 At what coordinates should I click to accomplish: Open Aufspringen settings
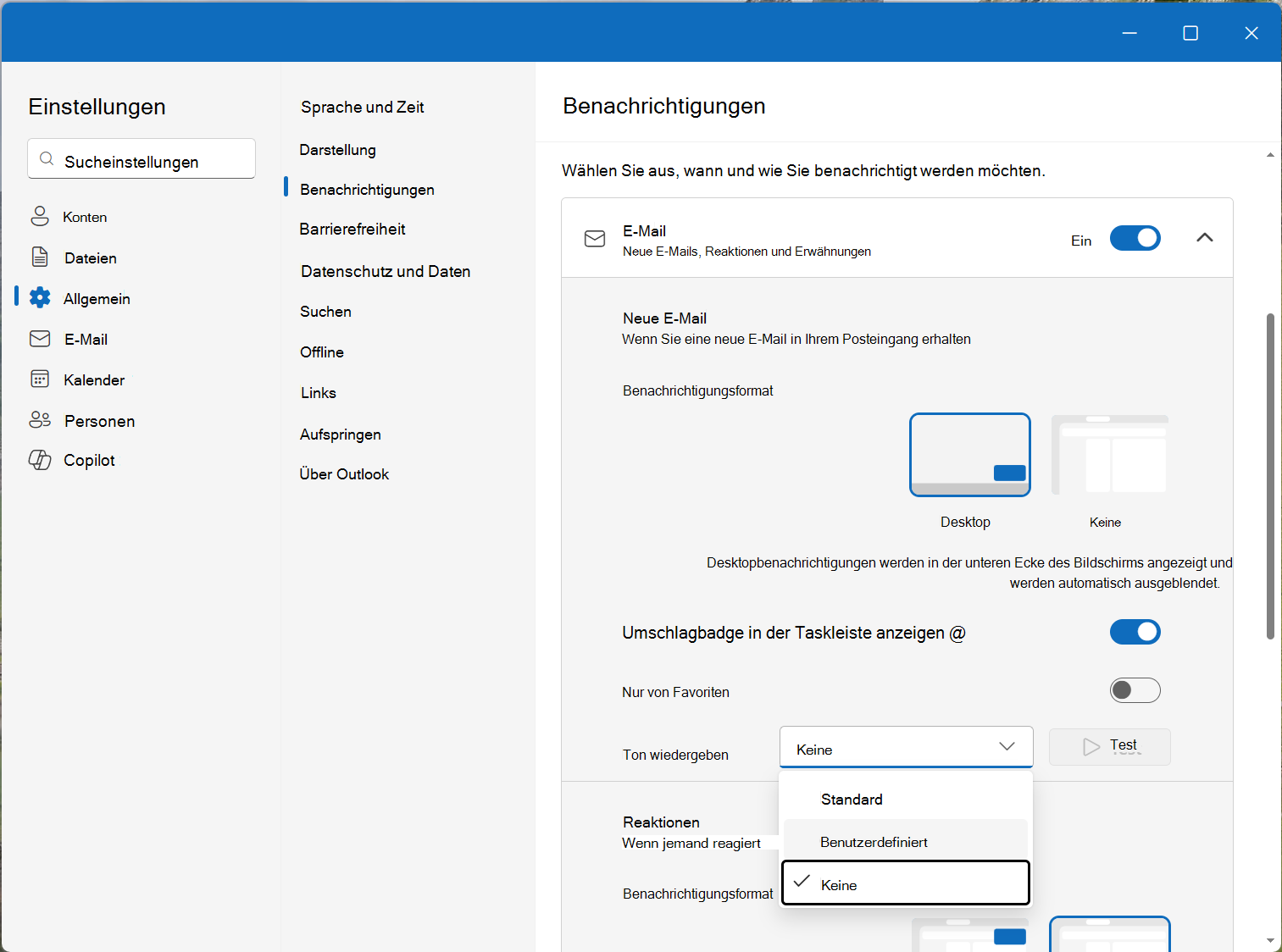click(341, 434)
